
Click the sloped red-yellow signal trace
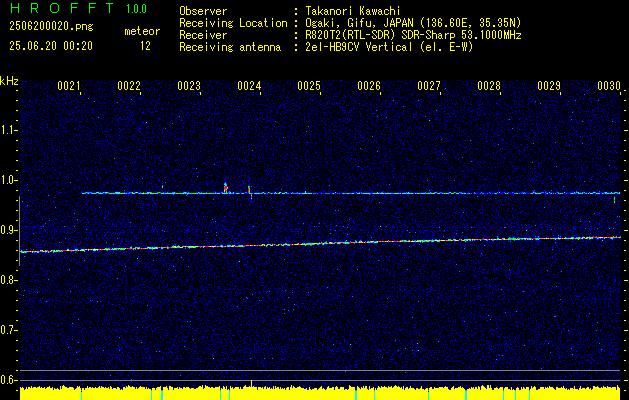point(320,244)
